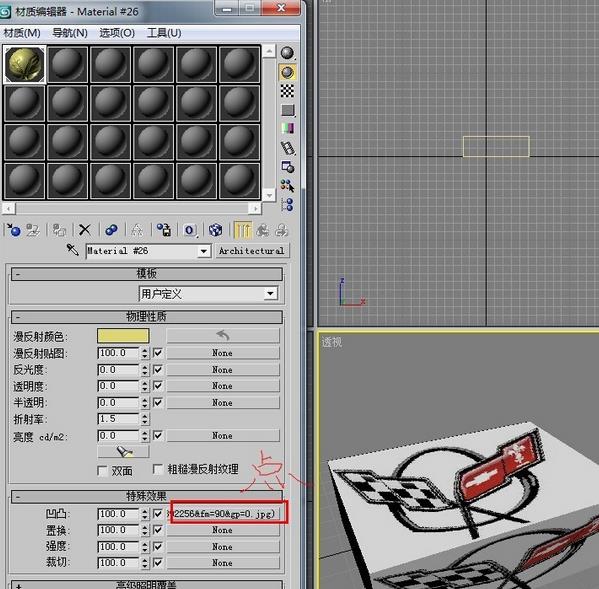Viewport: 599px width, 589px height.
Task: Toggle the 凹凸 map checkbox
Action: coord(158,514)
